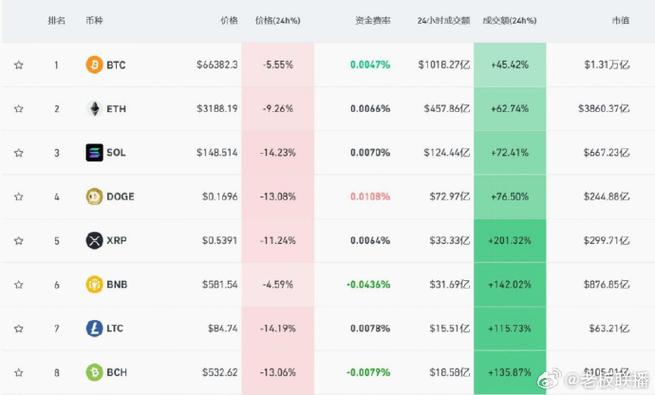Open the XRP coin name link
The width and height of the screenshot is (655, 395).
coord(117,241)
